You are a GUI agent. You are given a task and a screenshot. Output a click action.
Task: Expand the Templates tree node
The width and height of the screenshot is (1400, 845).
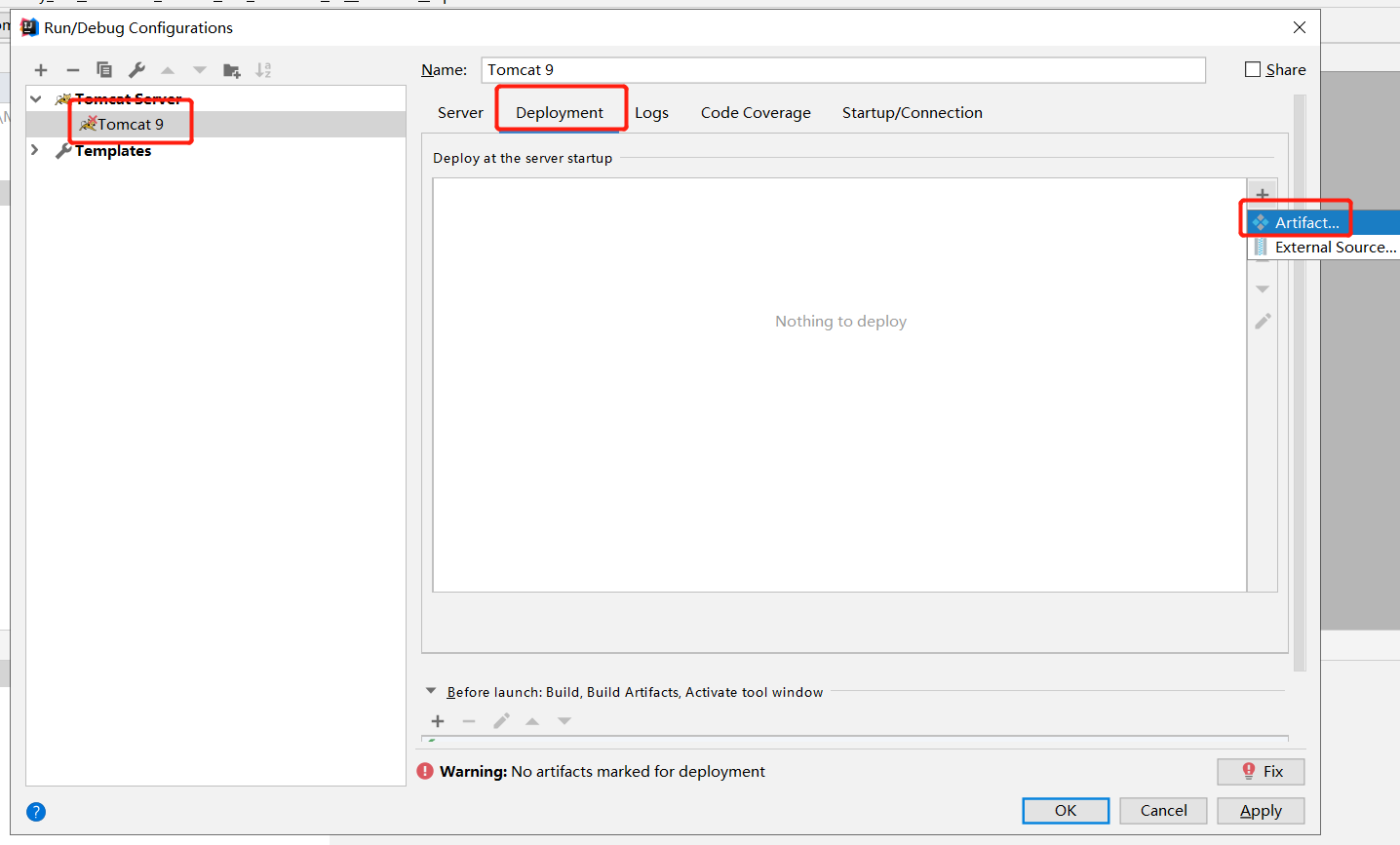point(35,150)
